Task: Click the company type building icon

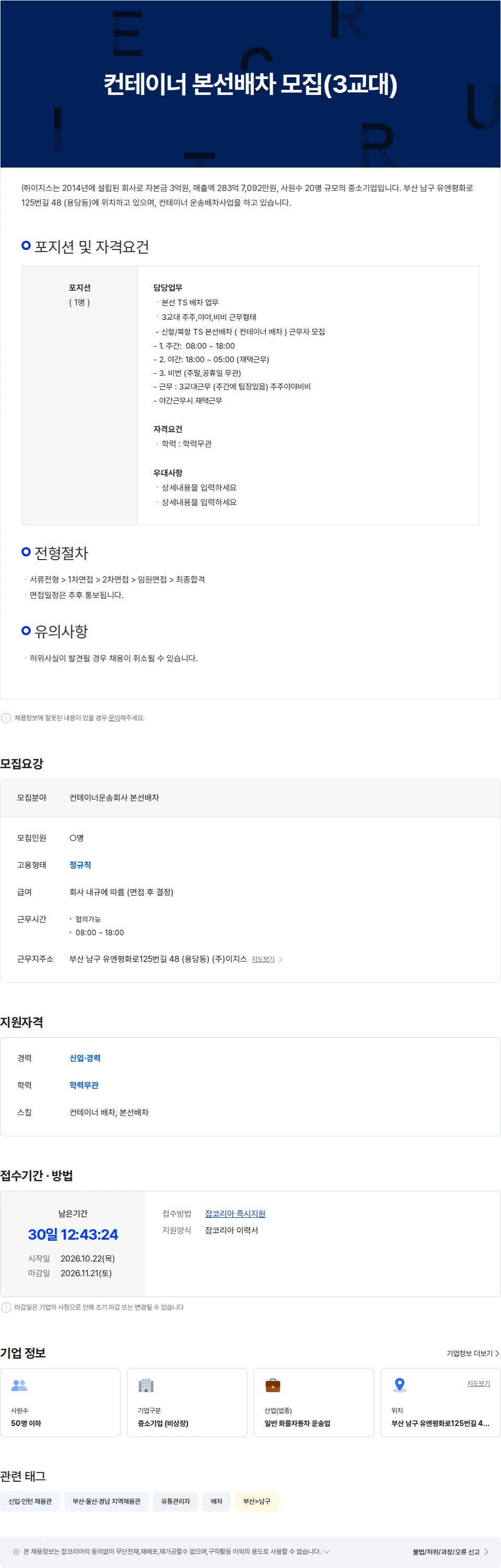Action: 146,1385
